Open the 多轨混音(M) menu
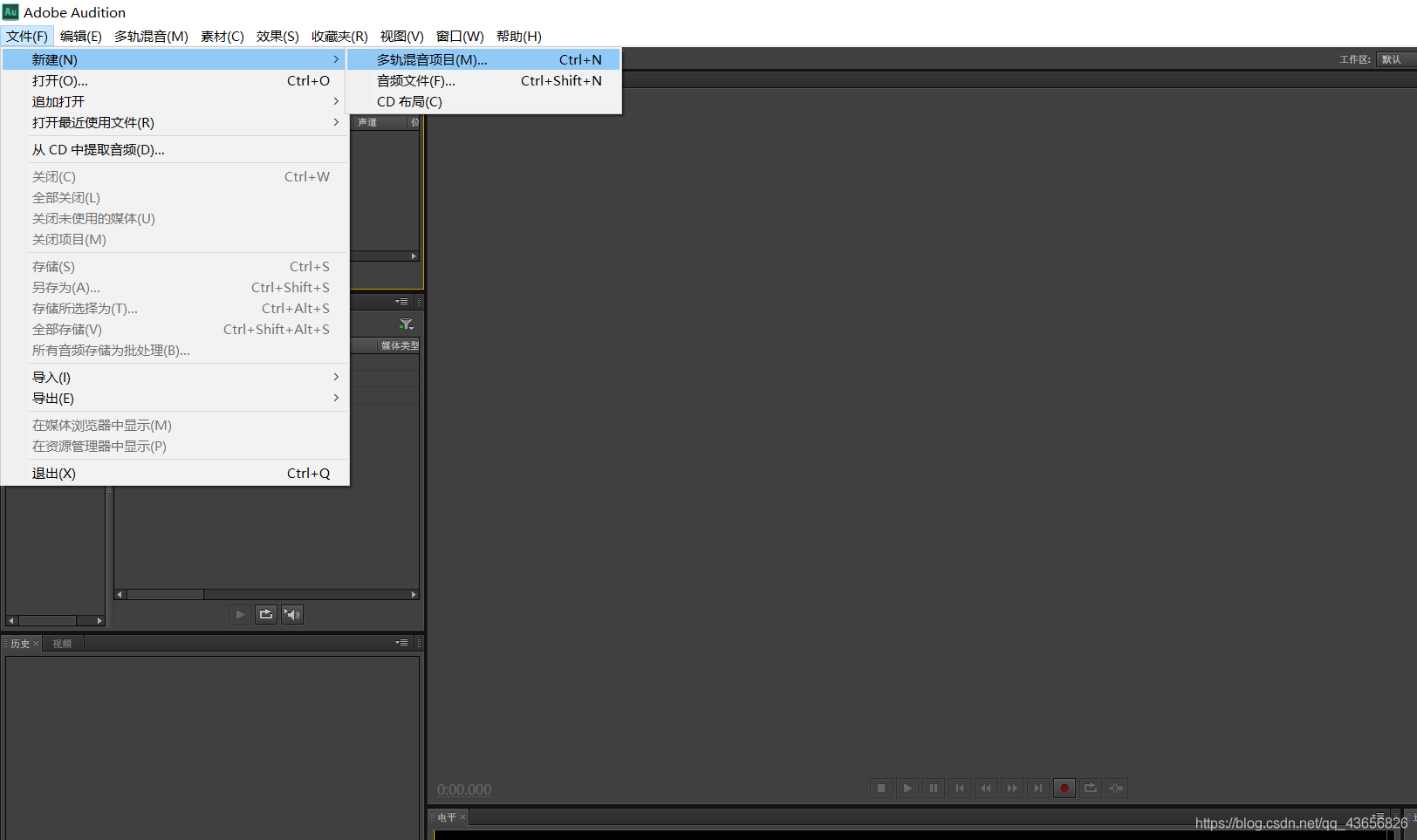The height and width of the screenshot is (840, 1417). tap(151, 36)
